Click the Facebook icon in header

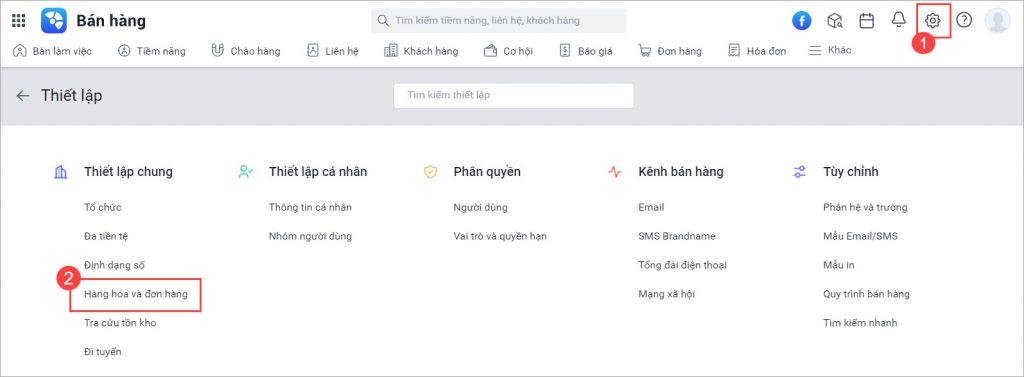tap(801, 21)
